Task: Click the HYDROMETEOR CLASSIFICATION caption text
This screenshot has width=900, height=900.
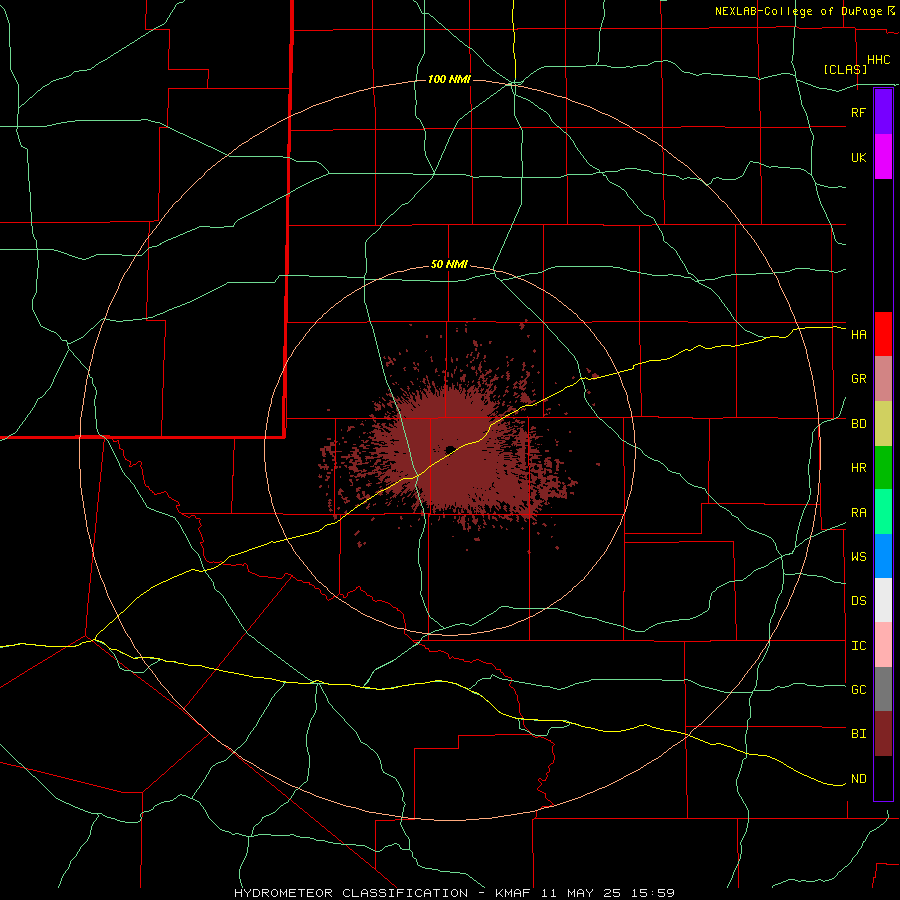Action: [x=351, y=893]
